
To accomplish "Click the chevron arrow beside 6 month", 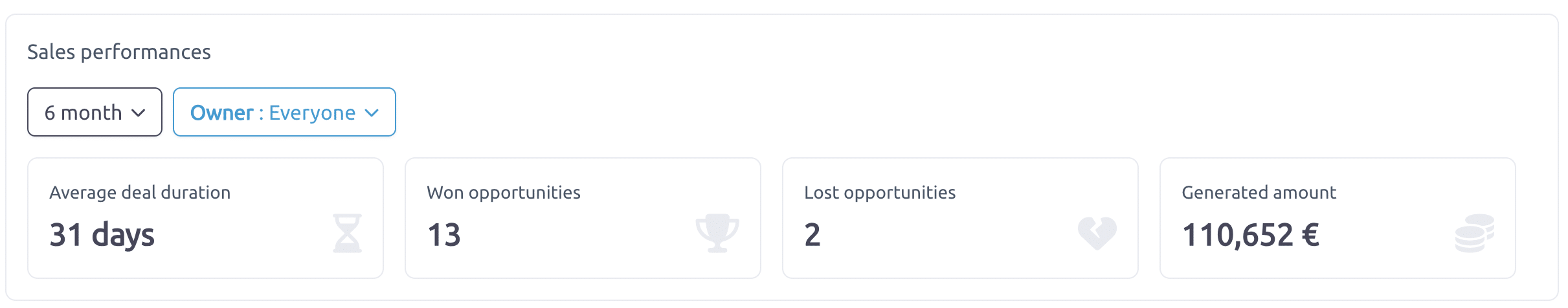I will point(138,113).
